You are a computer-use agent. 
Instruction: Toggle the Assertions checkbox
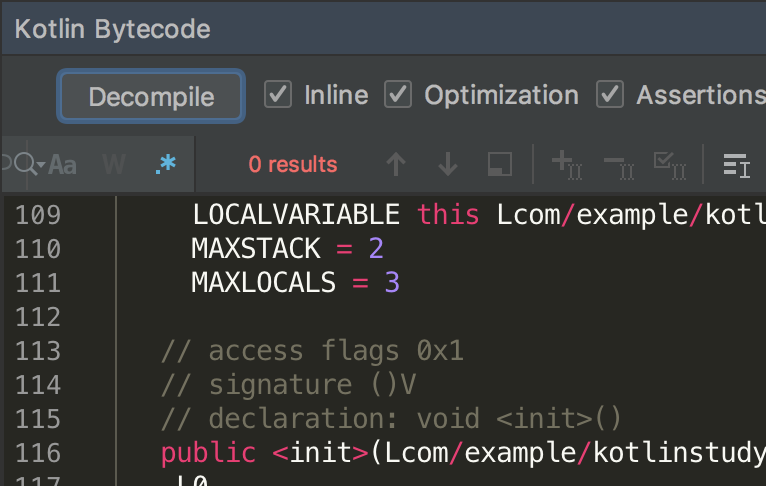(610, 94)
